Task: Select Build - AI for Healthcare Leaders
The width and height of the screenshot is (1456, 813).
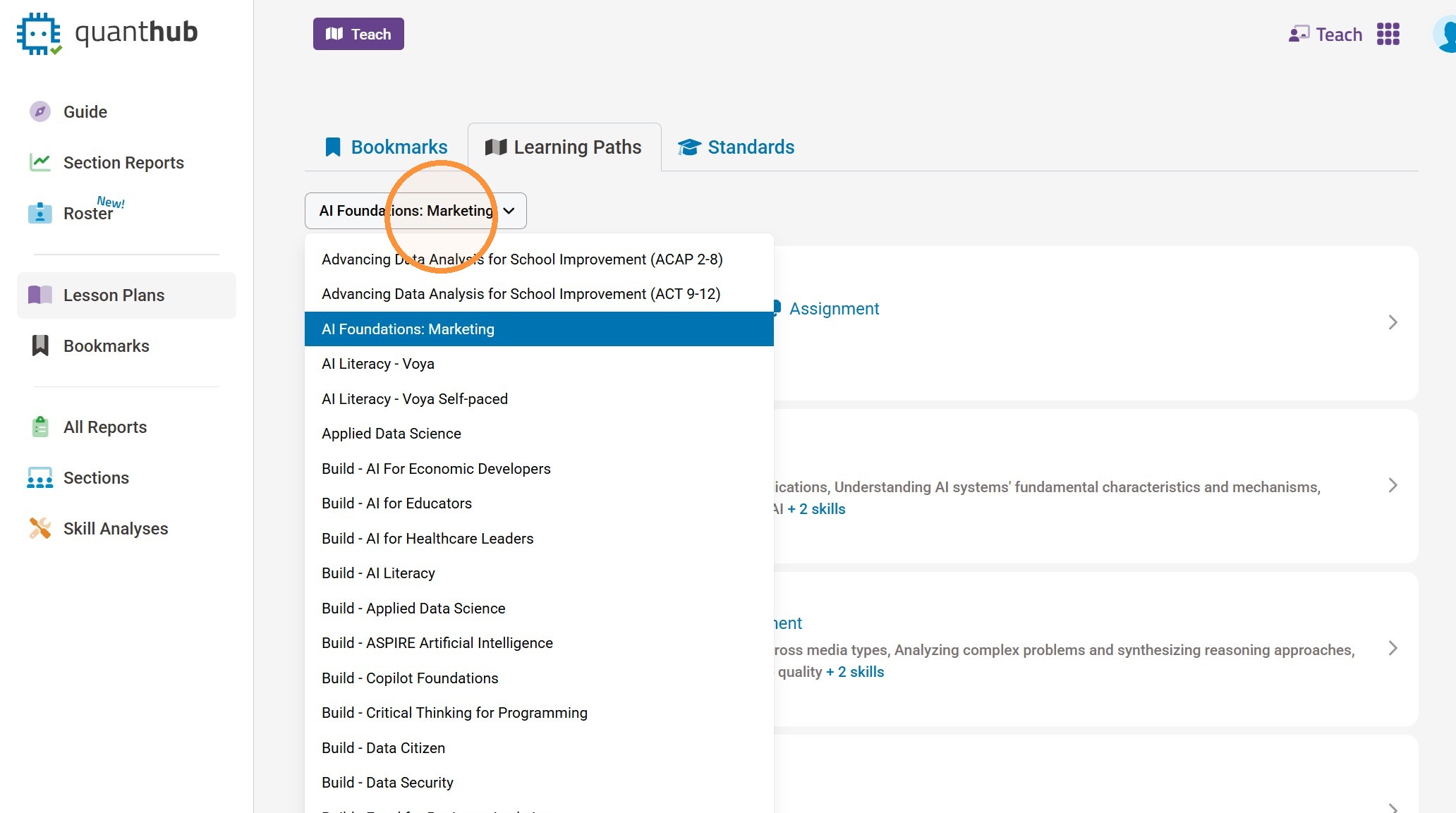Action: [539, 538]
